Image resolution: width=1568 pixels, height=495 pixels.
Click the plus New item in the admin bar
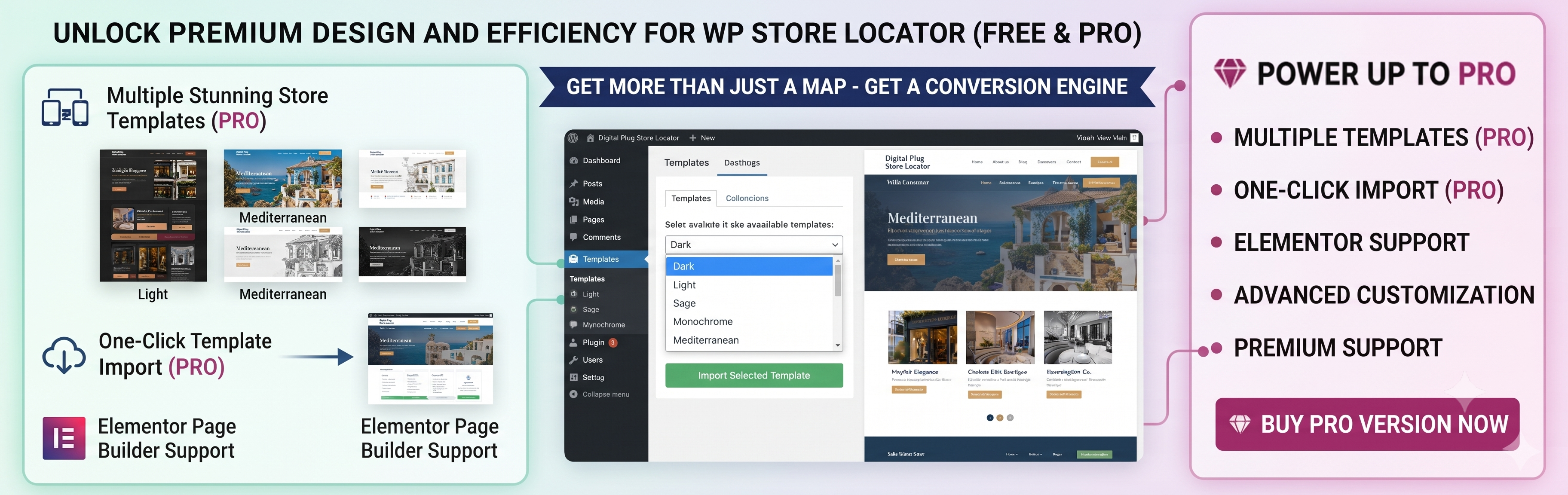coord(702,137)
